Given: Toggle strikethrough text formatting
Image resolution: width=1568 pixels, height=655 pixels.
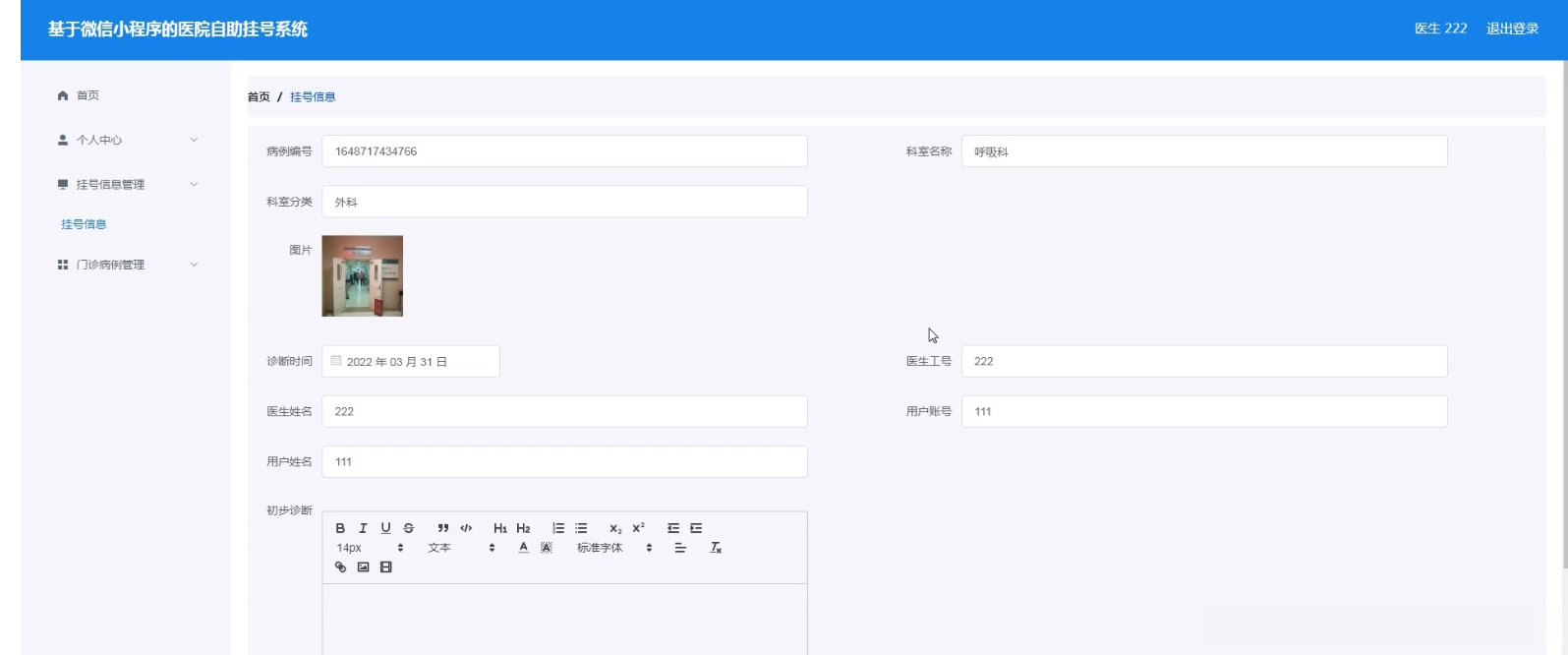Looking at the screenshot, I should [x=409, y=528].
